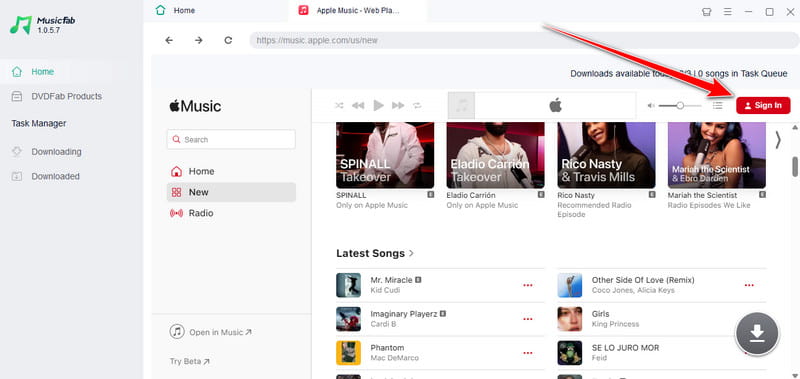Adjust the volume slider
This screenshot has height=379, width=800.
pyautogui.click(x=680, y=106)
